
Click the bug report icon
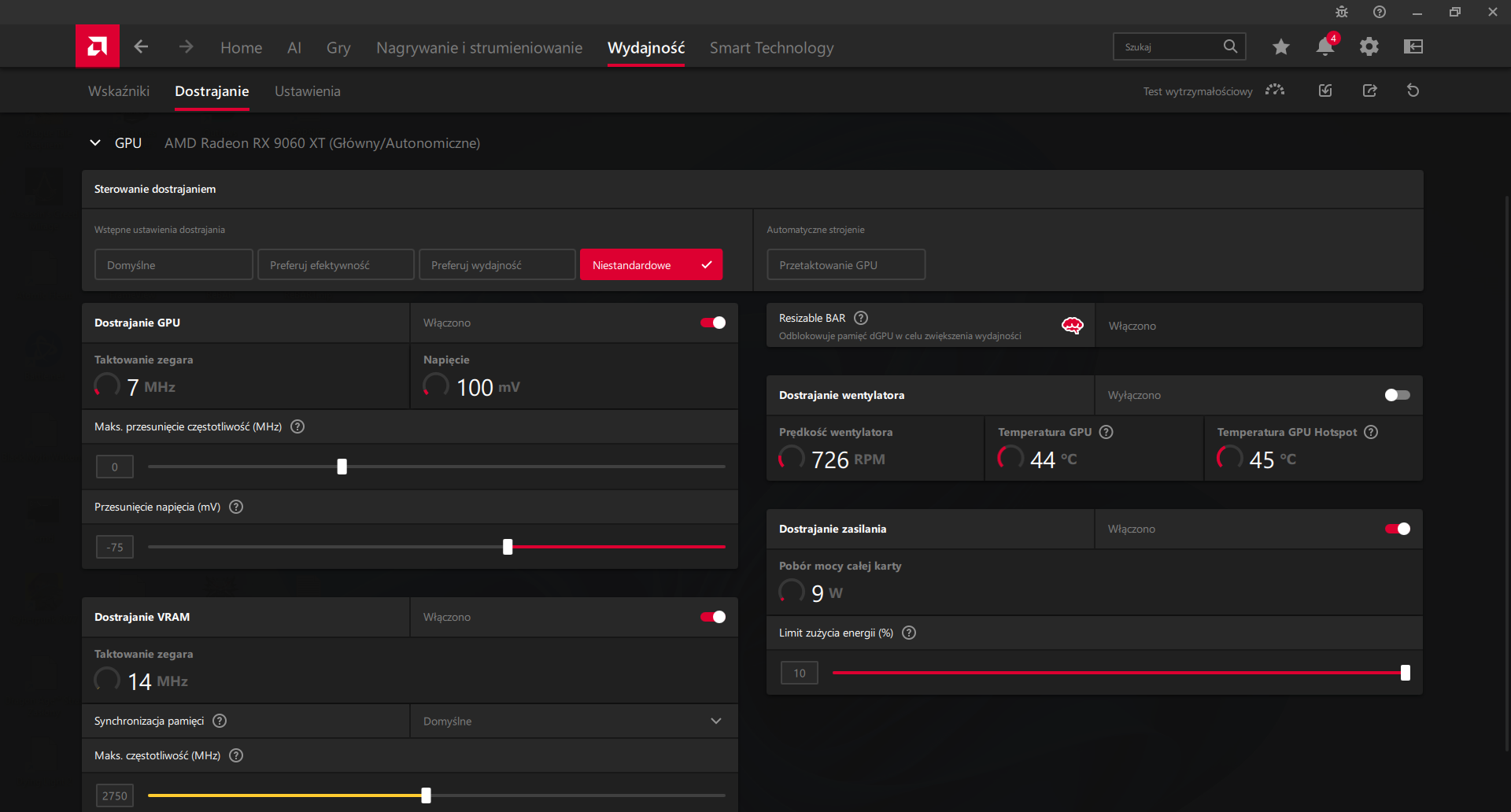click(x=1342, y=12)
